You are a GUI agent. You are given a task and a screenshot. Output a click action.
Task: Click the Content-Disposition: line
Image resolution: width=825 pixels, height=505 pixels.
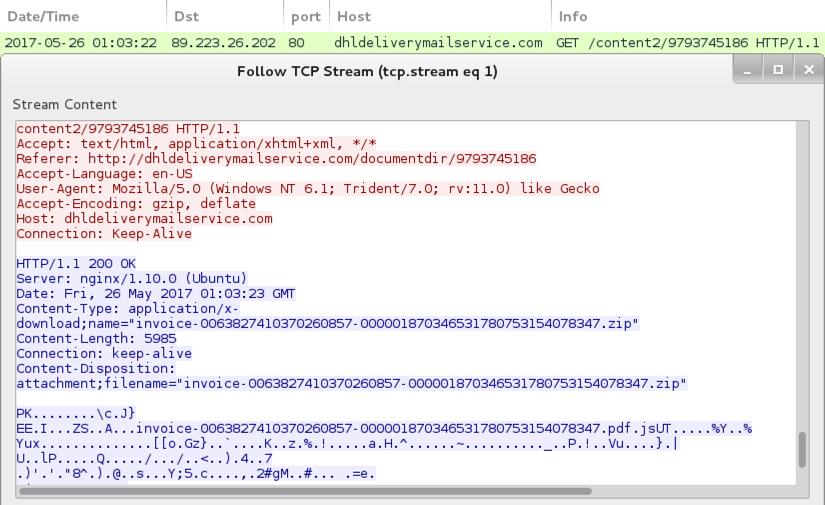coord(95,369)
